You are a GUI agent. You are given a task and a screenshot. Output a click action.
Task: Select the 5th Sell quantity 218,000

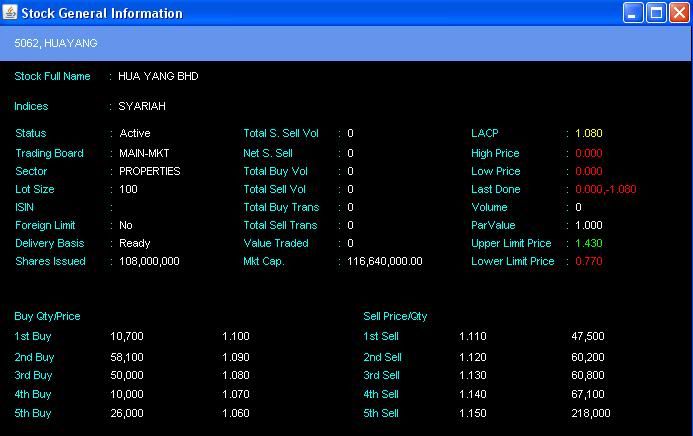[590, 413]
